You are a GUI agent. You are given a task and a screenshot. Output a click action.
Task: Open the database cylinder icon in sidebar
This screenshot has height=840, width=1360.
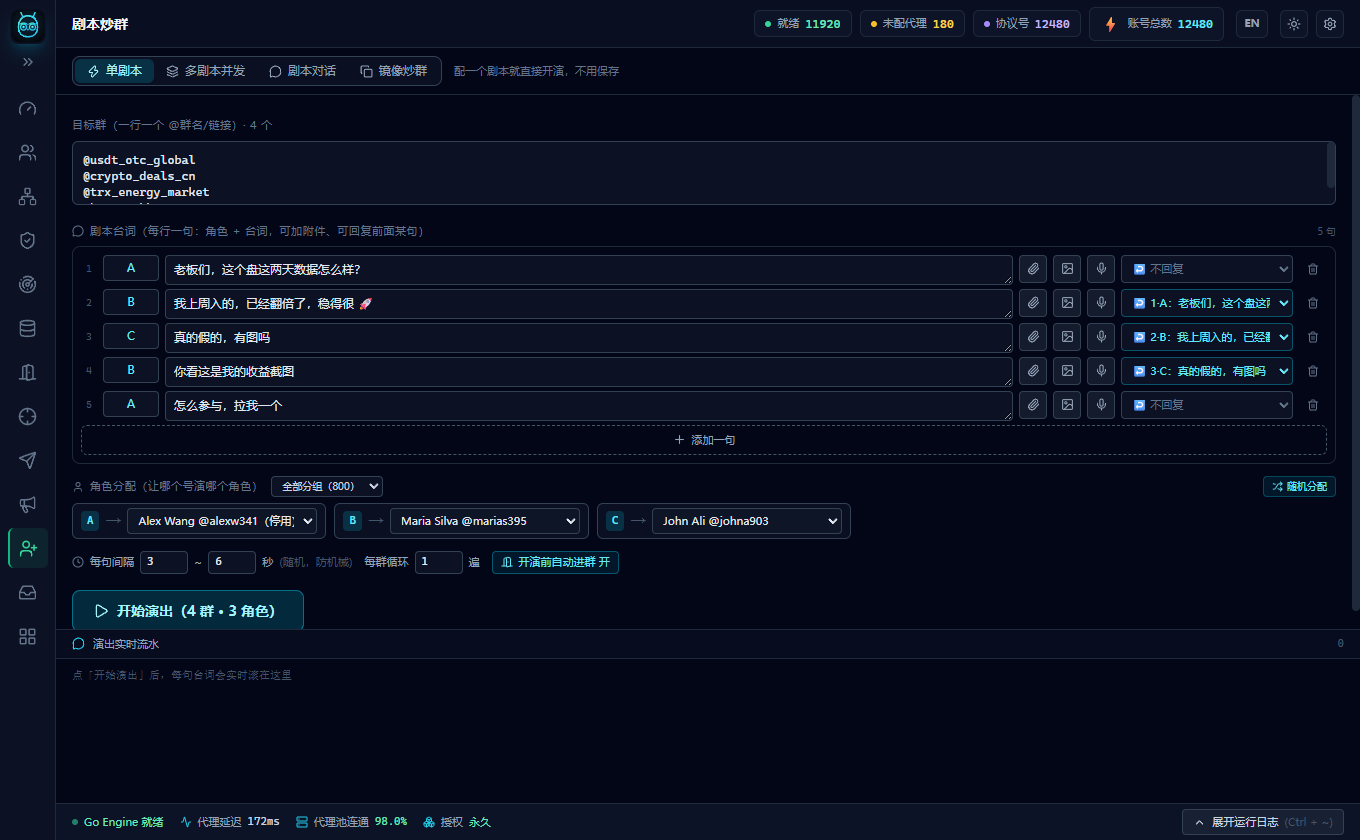pyautogui.click(x=28, y=328)
